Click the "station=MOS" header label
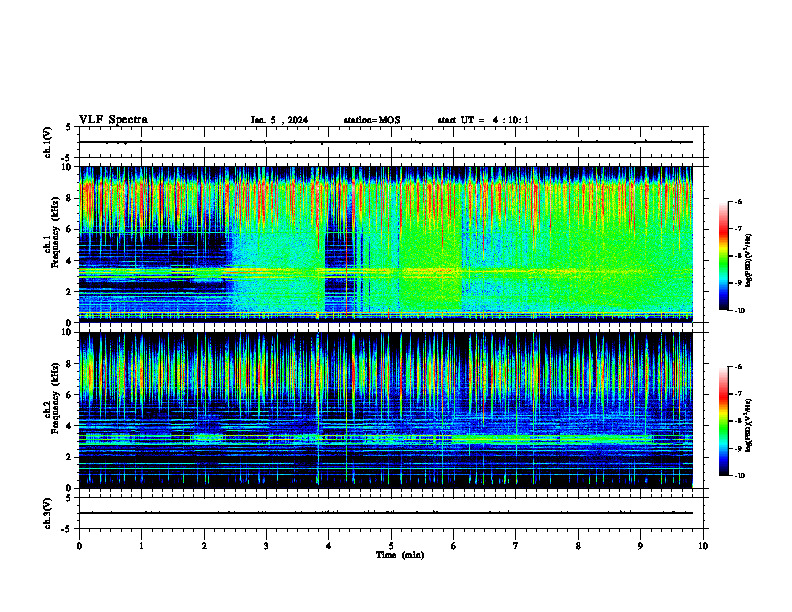Screen dimensions: 792x612 [x=372, y=120]
